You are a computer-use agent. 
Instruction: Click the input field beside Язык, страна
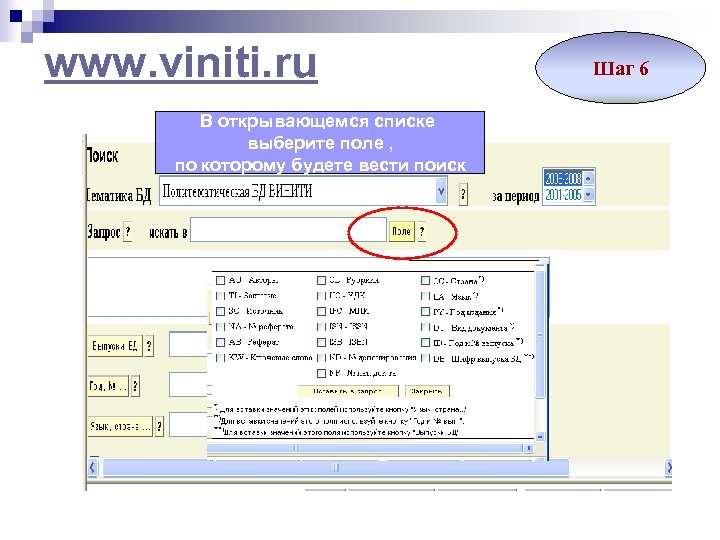188,424
